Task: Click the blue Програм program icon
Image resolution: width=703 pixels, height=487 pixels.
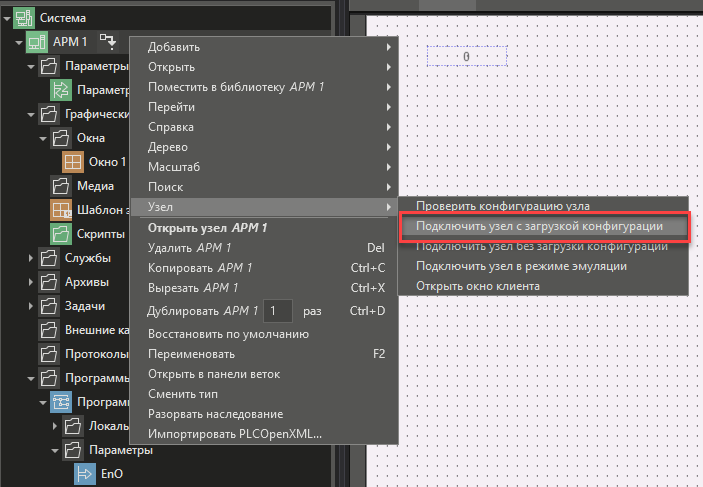Action: 61,402
